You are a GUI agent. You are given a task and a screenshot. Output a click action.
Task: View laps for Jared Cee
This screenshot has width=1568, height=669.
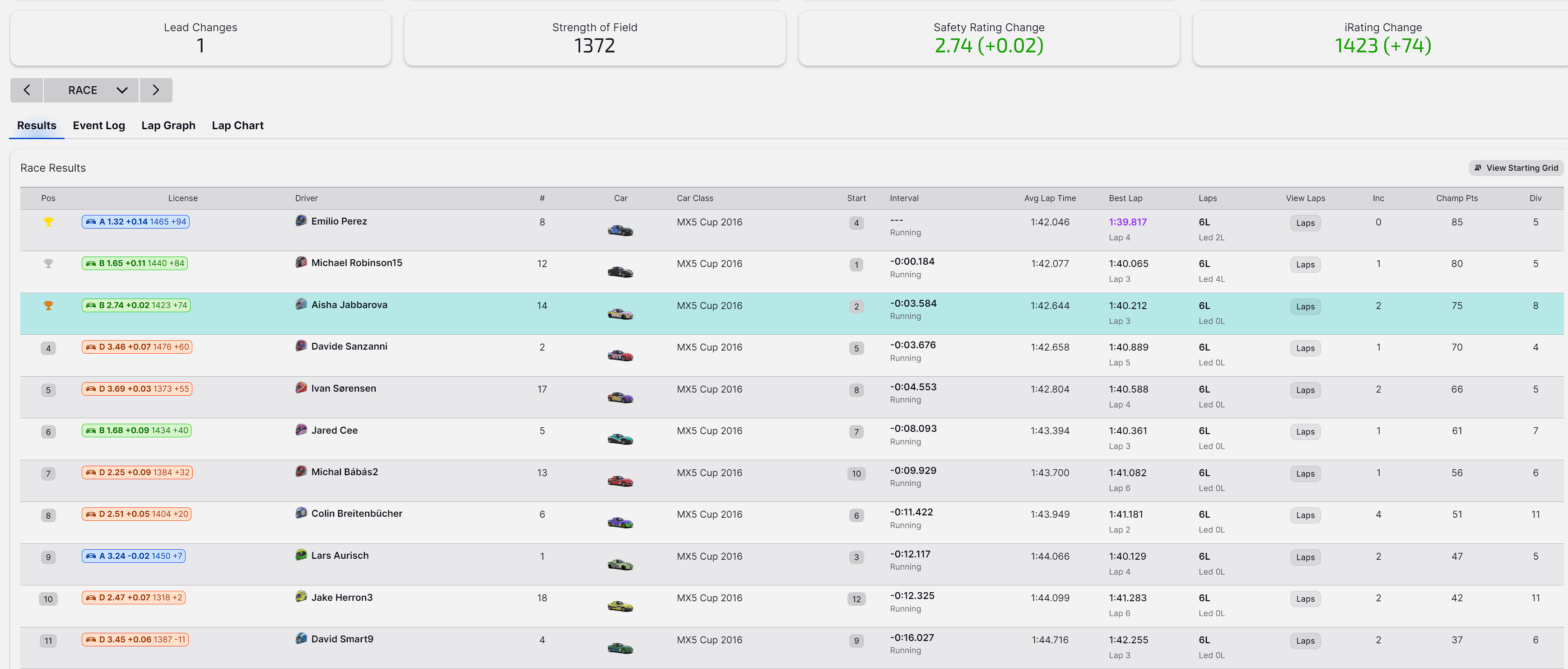(x=1305, y=431)
